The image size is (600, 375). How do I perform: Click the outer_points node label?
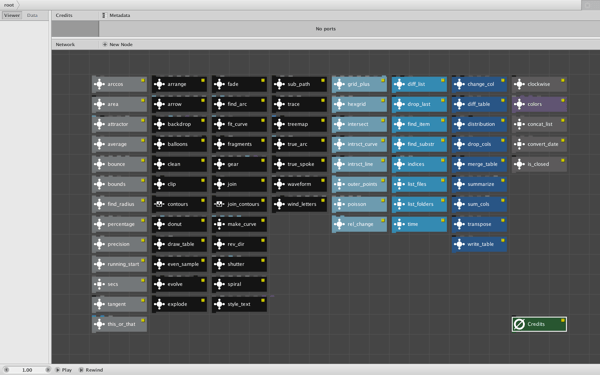[x=362, y=184]
